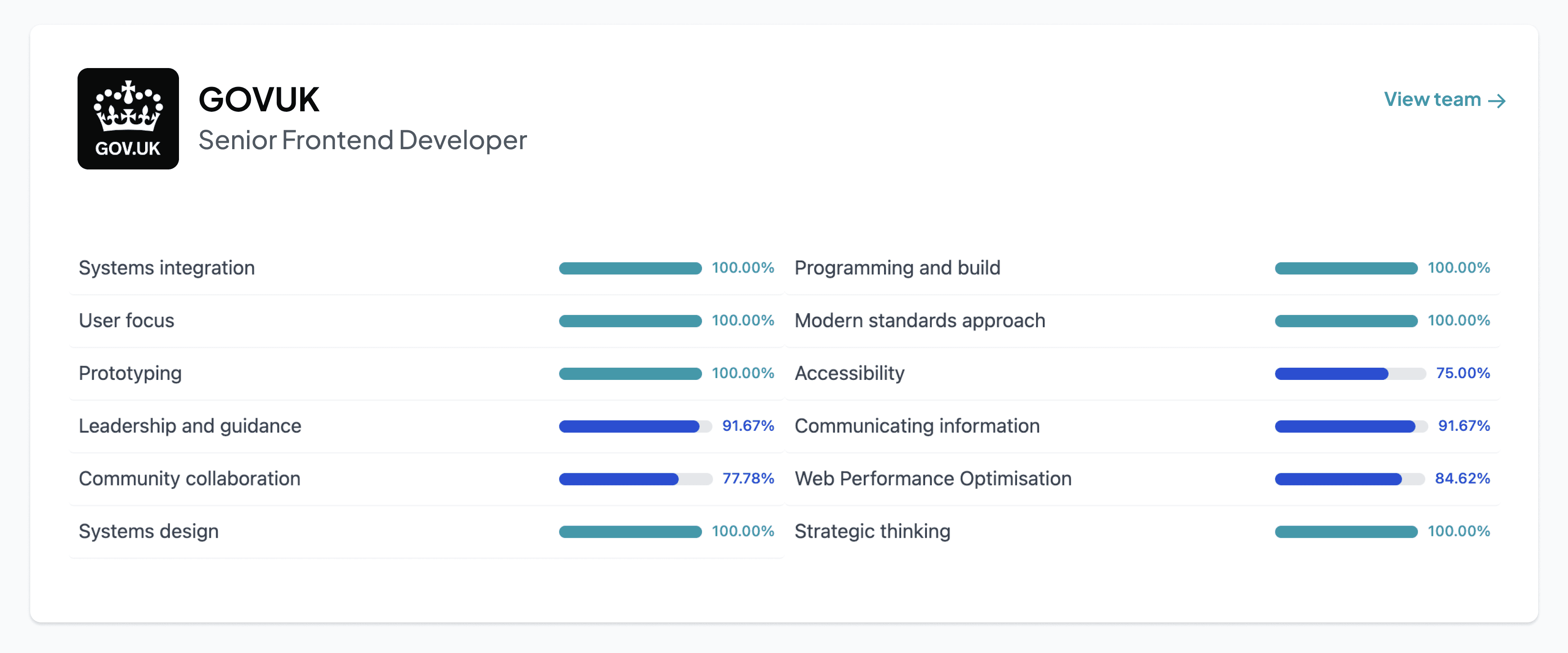Click the User focus progress bar
Viewport: 1568px width, 653px height.
pos(630,321)
